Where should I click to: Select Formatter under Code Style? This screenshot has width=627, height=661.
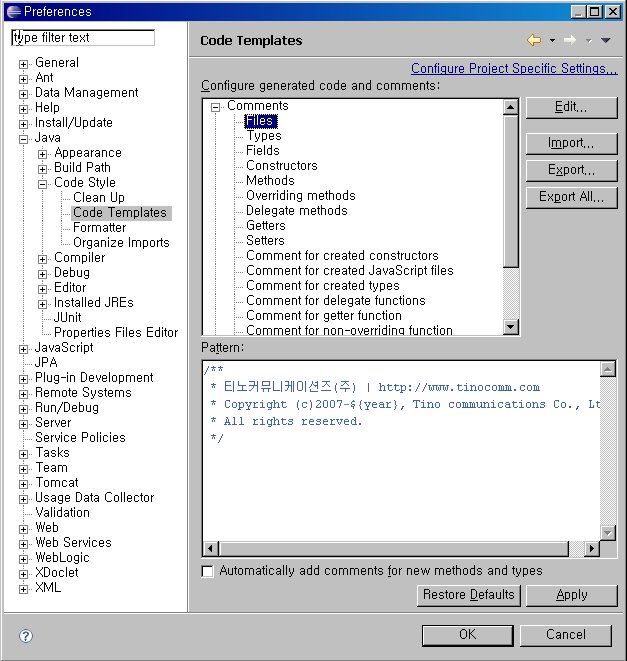(100, 228)
